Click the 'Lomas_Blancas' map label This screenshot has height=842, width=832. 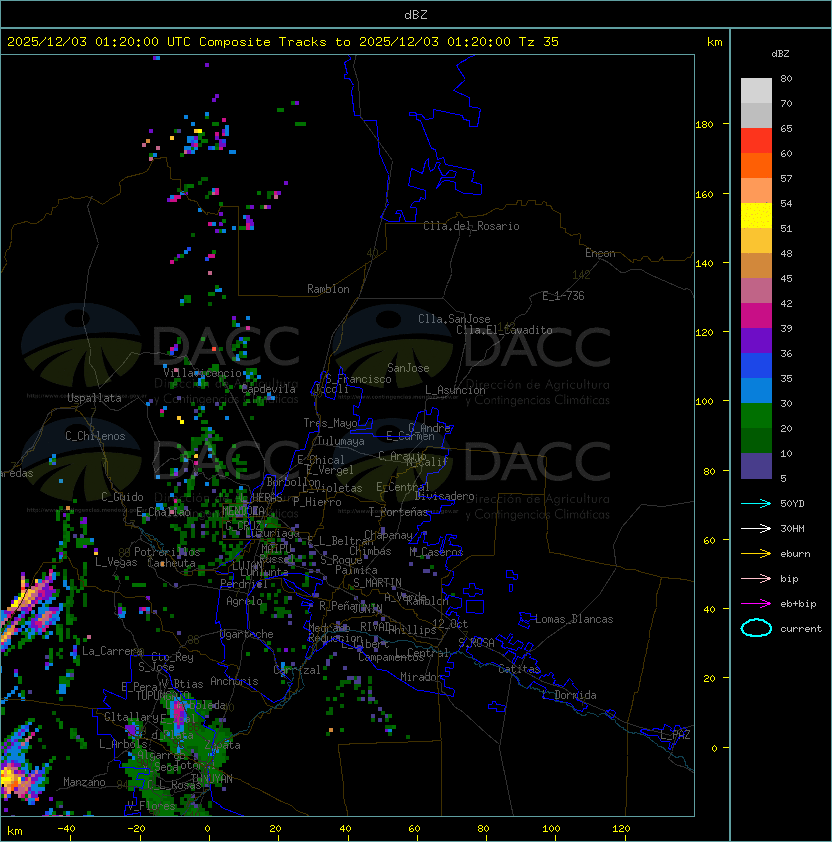(574, 619)
